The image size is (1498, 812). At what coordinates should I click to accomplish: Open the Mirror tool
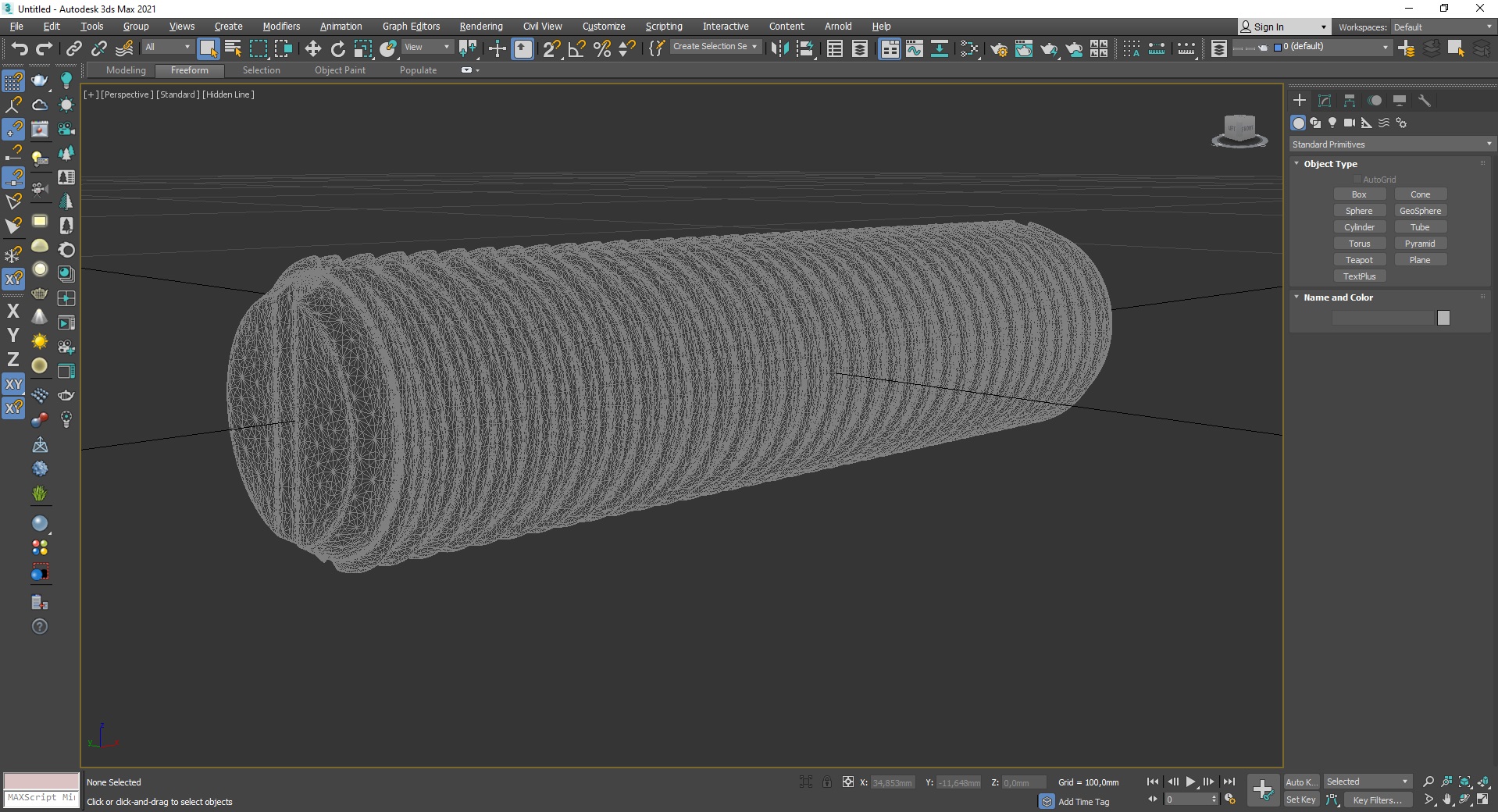point(779,48)
